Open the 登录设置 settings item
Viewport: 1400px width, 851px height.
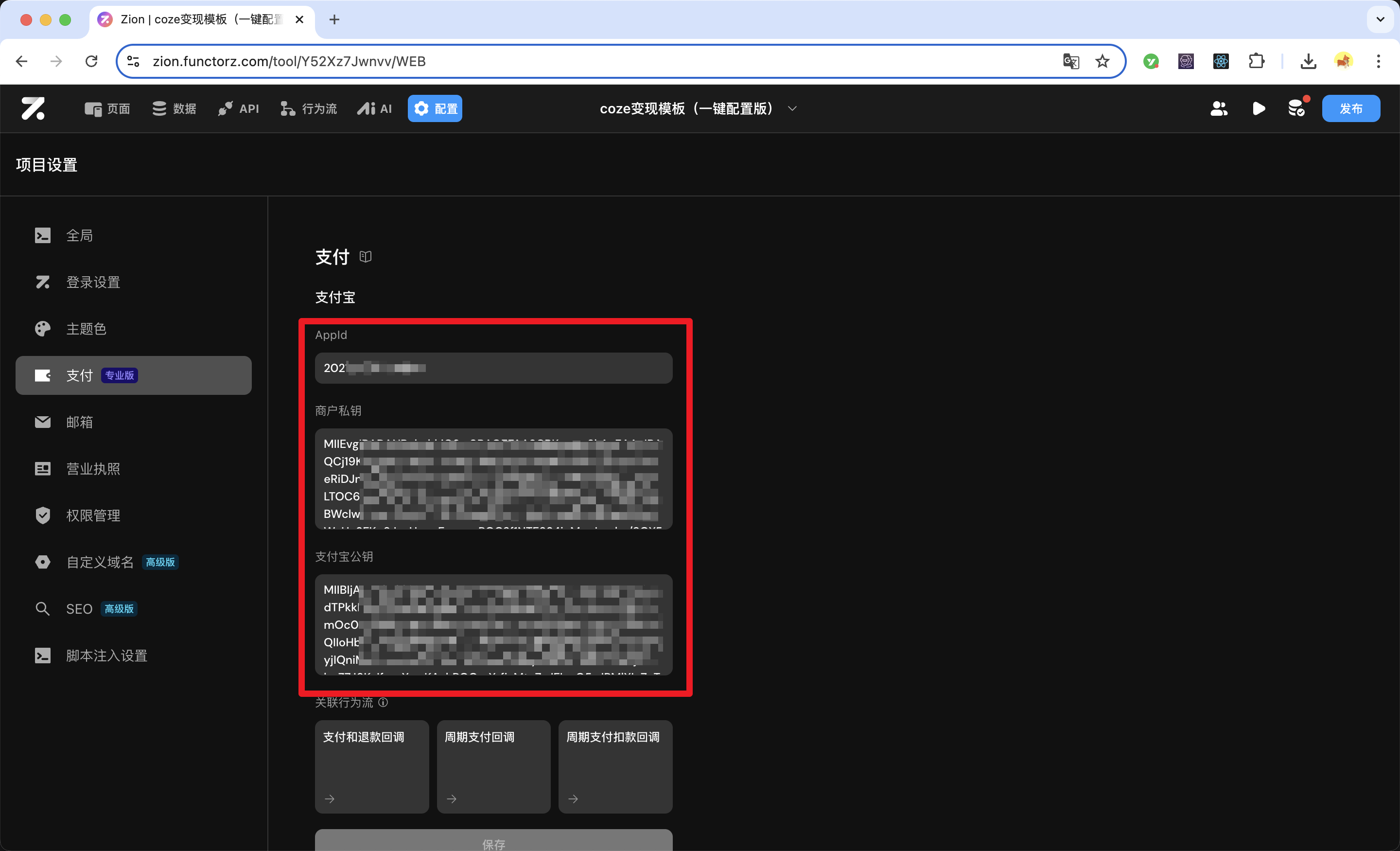pos(134,282)
